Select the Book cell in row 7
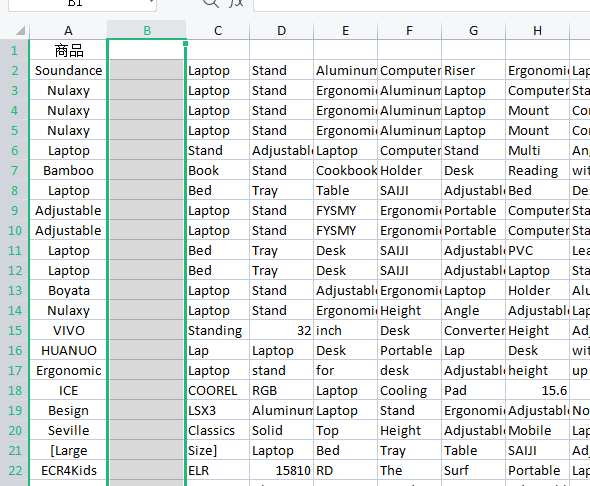This screenshot has width=590, height=486. click(x=218, y=170)
